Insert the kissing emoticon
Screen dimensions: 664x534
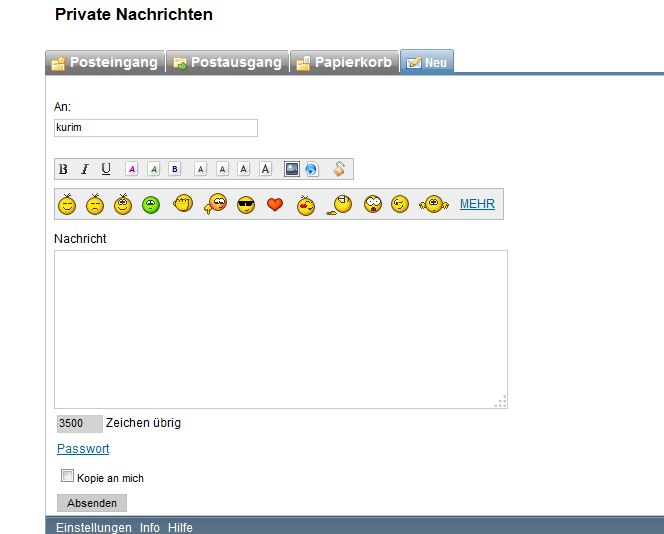[306, 205]
